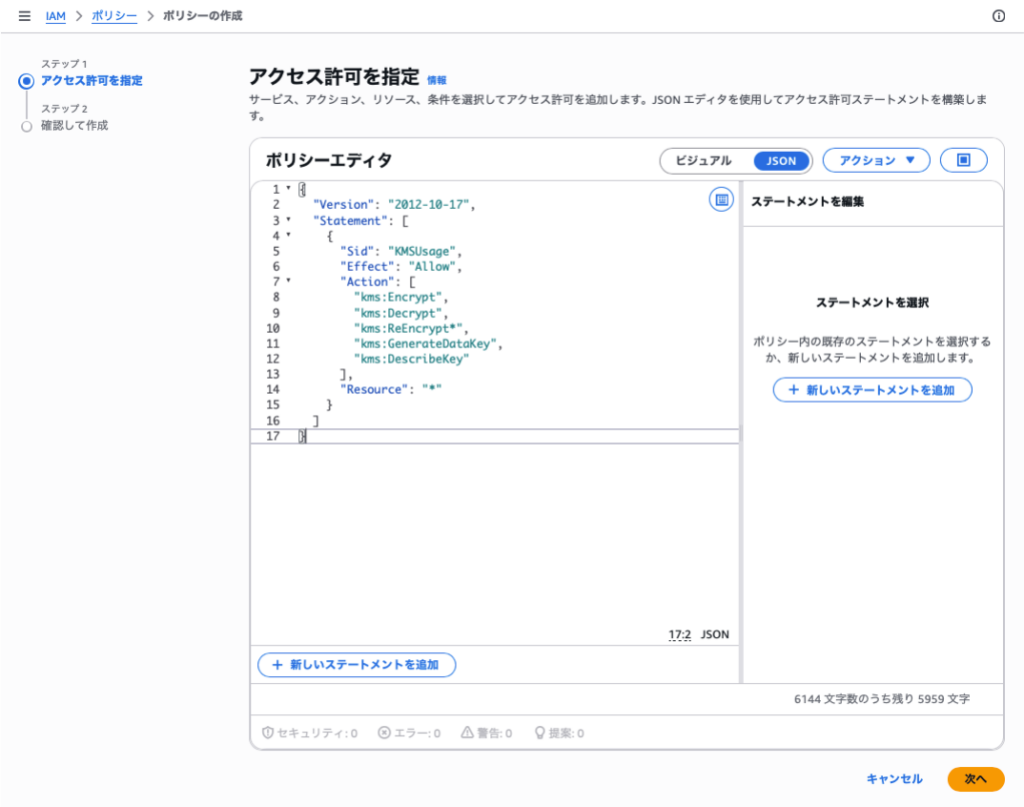This screenshot has height=807, width=1024.
Task: Click the ステートメントを編集 panel heading
Action: 807,202
